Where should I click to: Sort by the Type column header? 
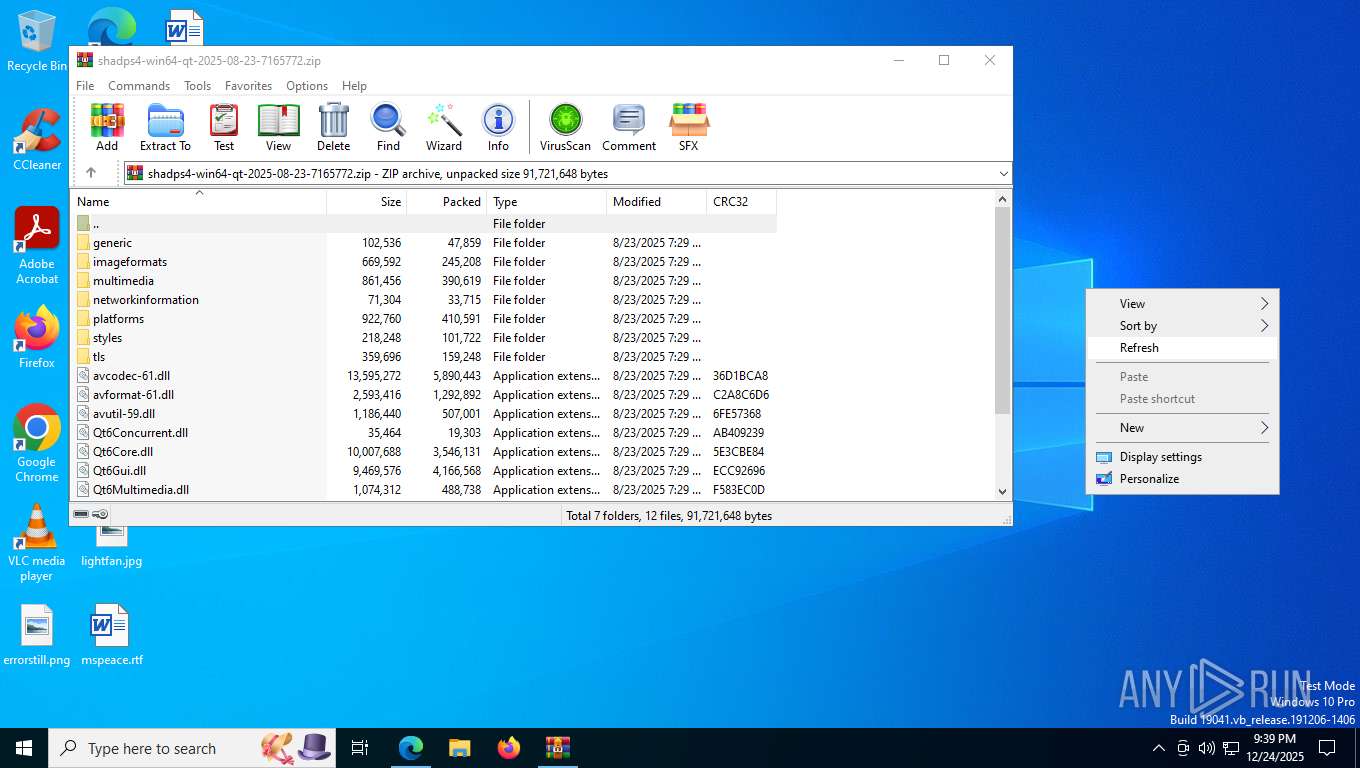(x=546, y=202)
